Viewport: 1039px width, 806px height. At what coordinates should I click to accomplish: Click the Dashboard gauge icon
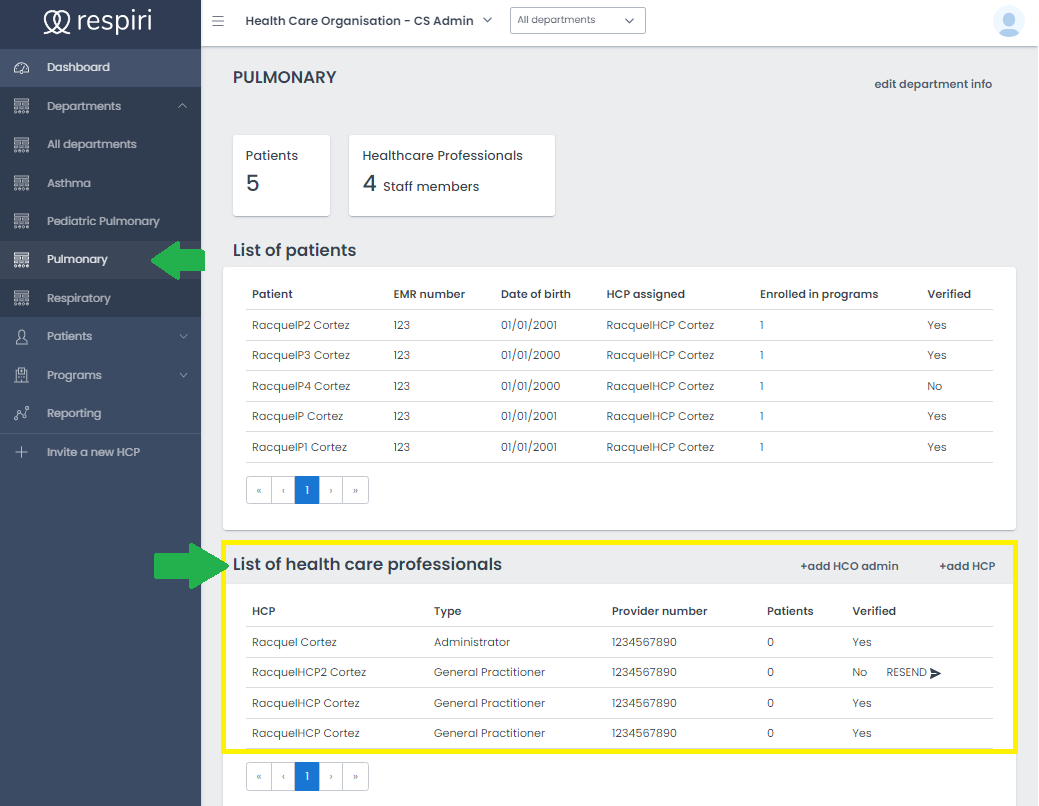[22, 68]
